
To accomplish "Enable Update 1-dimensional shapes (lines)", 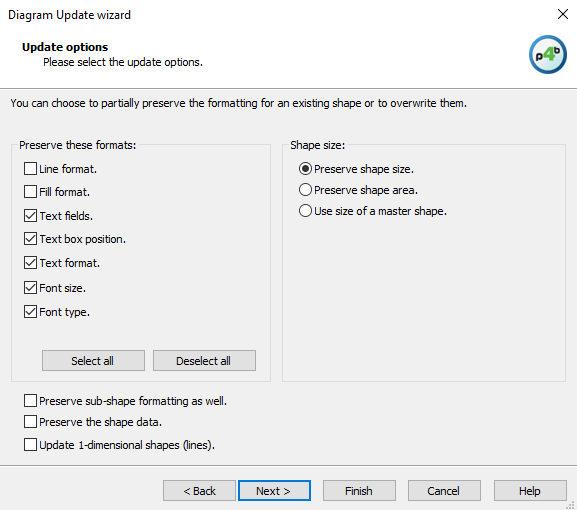I will 30,445.
